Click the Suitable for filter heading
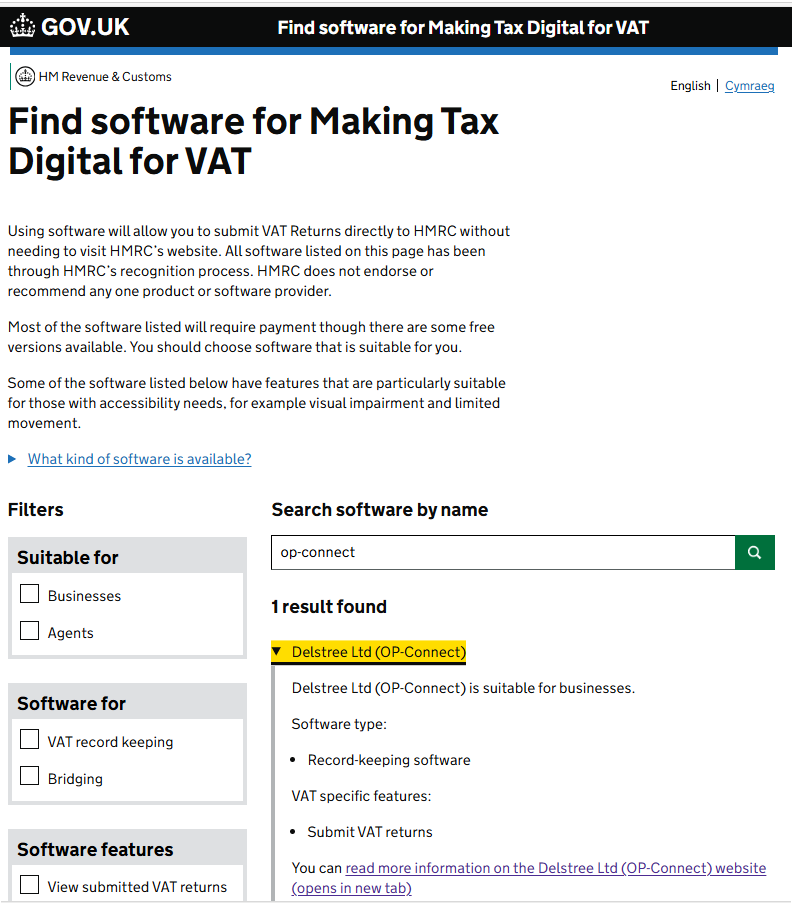The width and height of the screenshot is (792, 910). [x=68, y=558]
